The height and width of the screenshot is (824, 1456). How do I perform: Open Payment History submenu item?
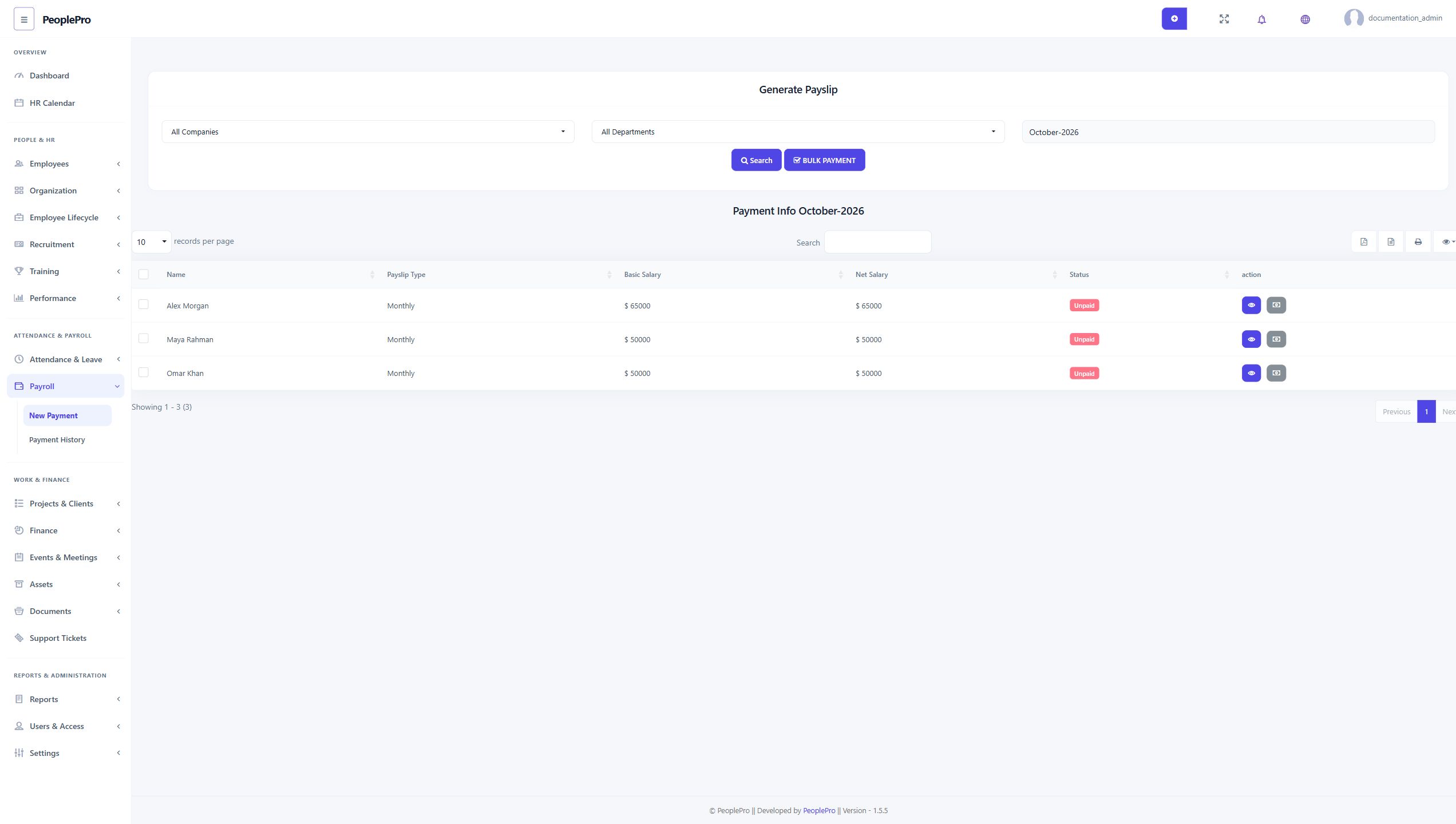(68, 439)
